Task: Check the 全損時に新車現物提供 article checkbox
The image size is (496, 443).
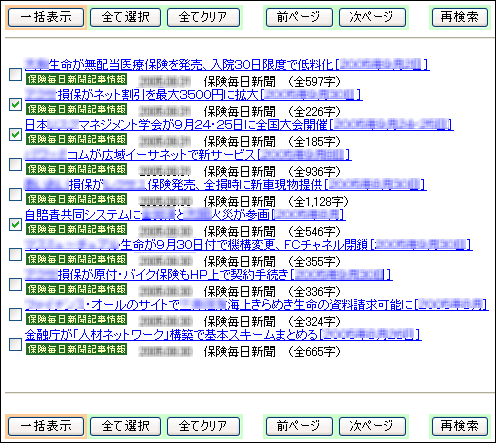Action: [15, 194]
